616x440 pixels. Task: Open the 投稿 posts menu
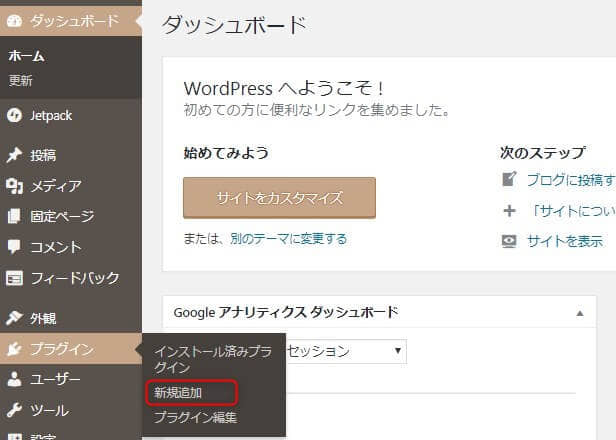71,155
